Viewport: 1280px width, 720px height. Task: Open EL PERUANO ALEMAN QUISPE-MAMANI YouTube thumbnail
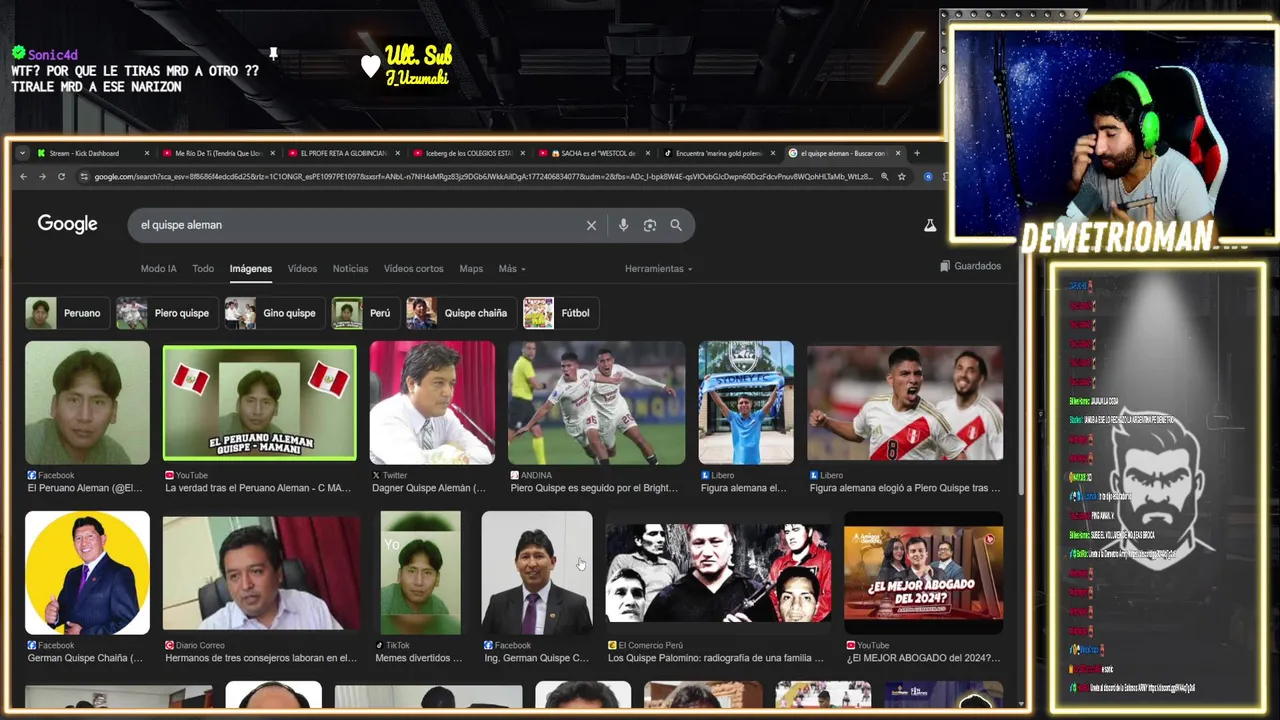259,403
